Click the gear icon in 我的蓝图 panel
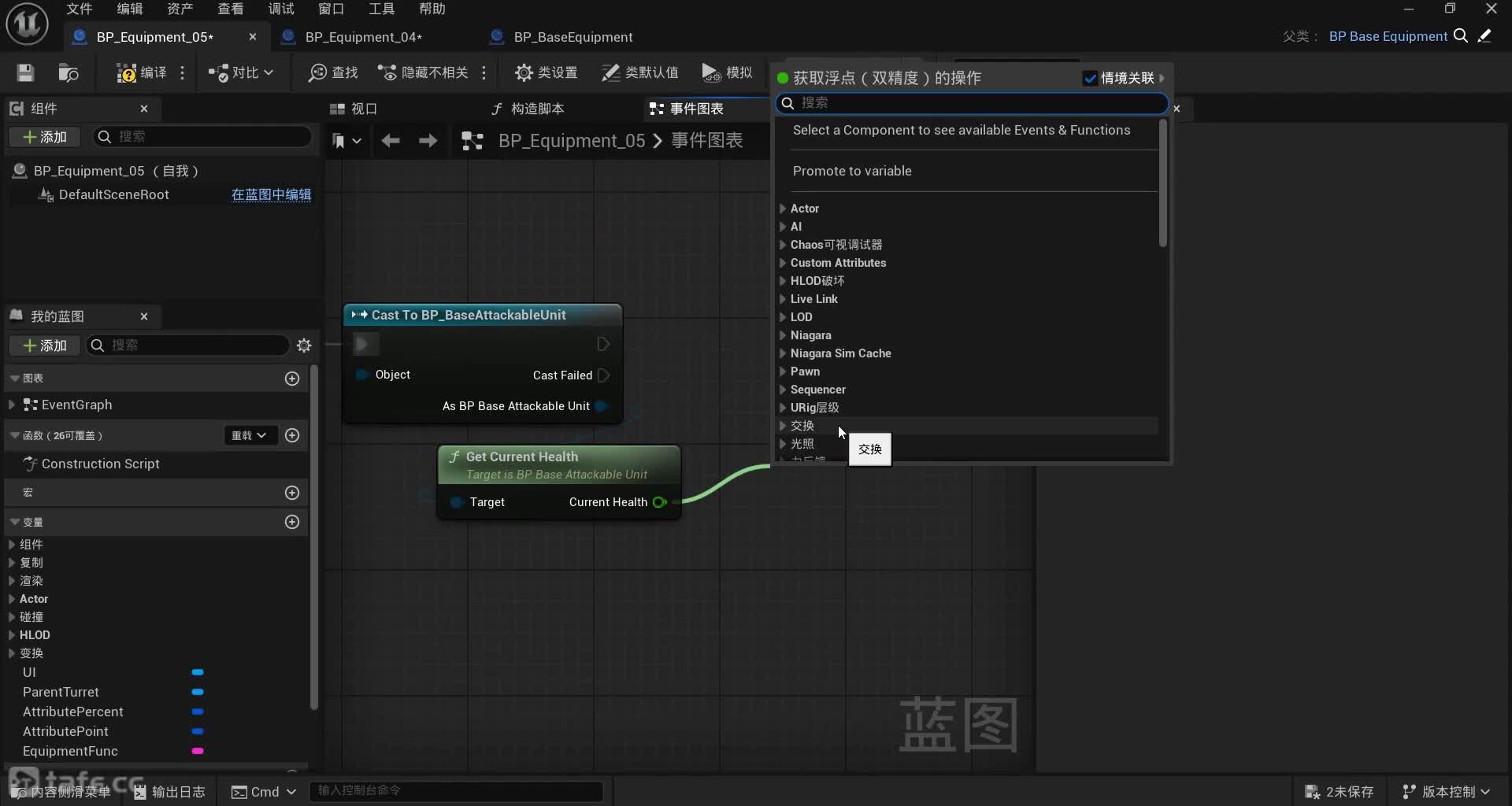The width and height of the screenshot is (1512, 806). pyautogui.click(x=304, y=346)
